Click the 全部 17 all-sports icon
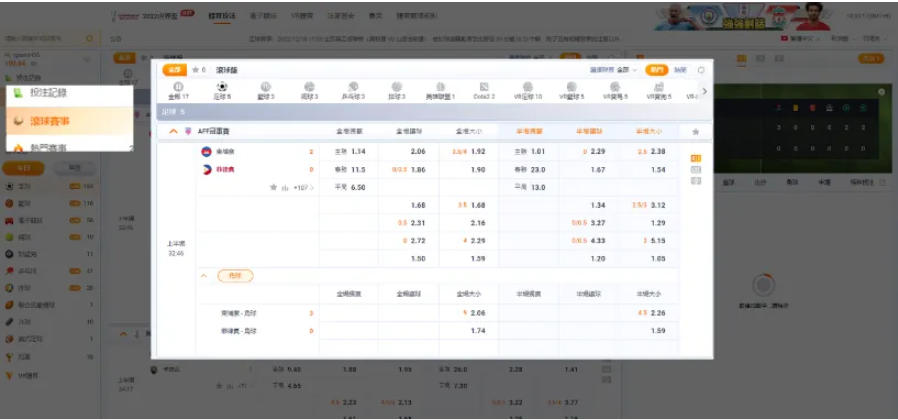Viewport: 898px width, 420px height. coord(177,88)
